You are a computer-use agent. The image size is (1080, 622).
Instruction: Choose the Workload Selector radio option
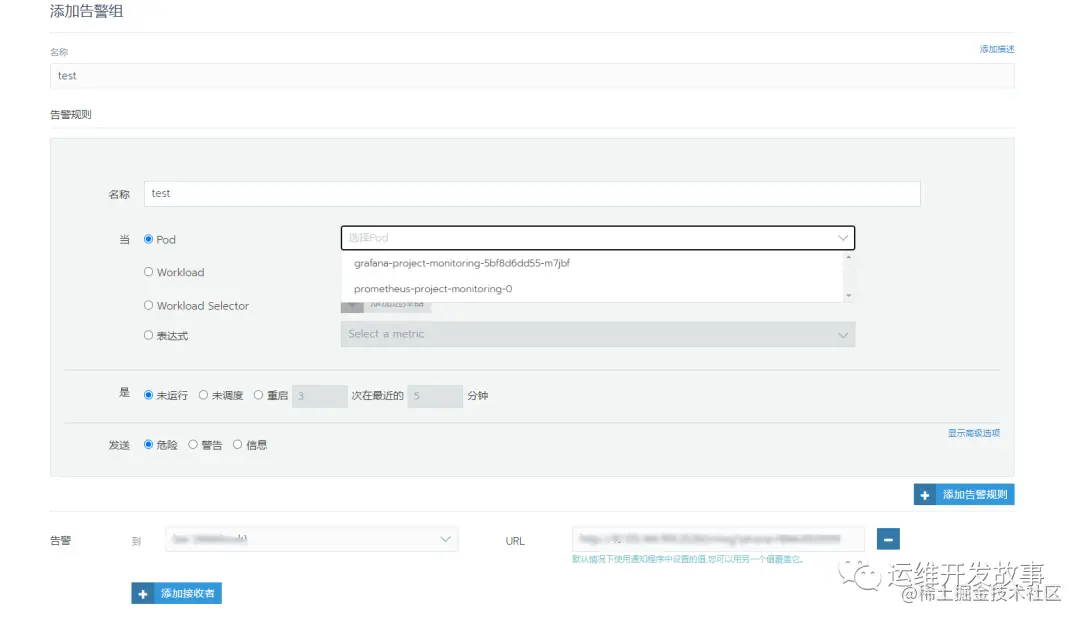point(148,305)
